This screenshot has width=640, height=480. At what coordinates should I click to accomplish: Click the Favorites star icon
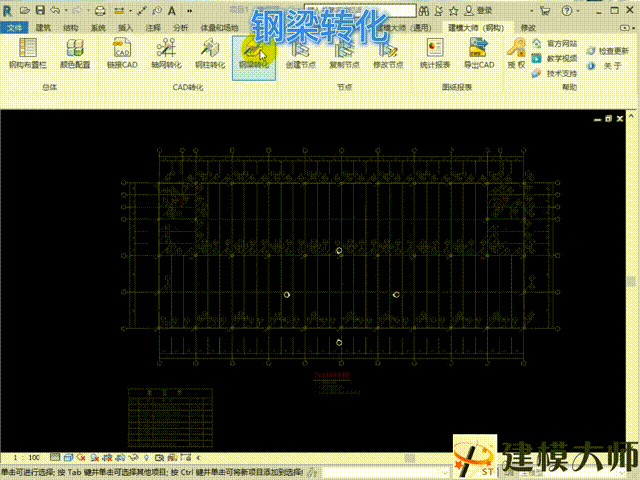[453, 11]
